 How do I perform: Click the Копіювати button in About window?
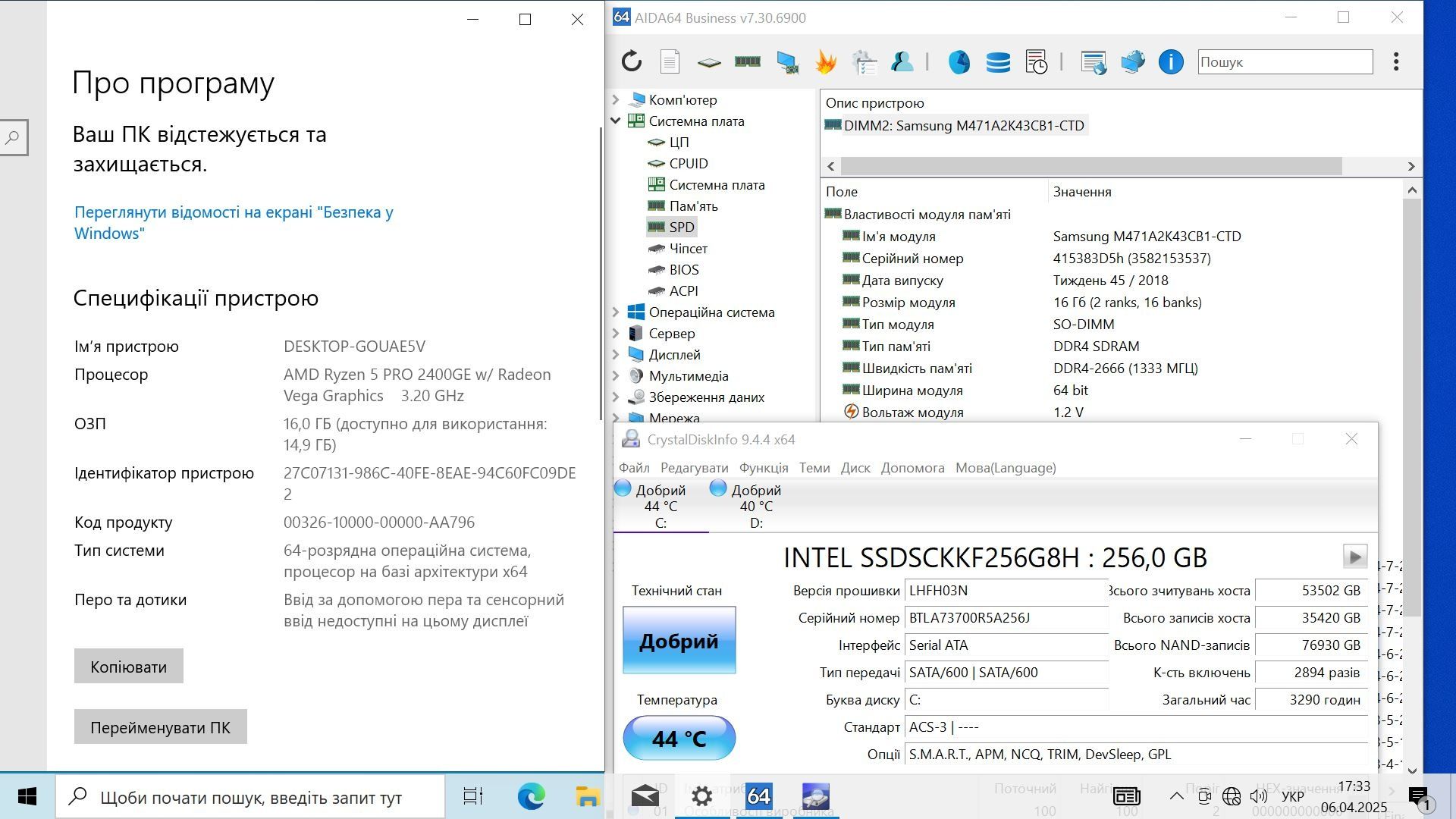click(x=129, y=666)
